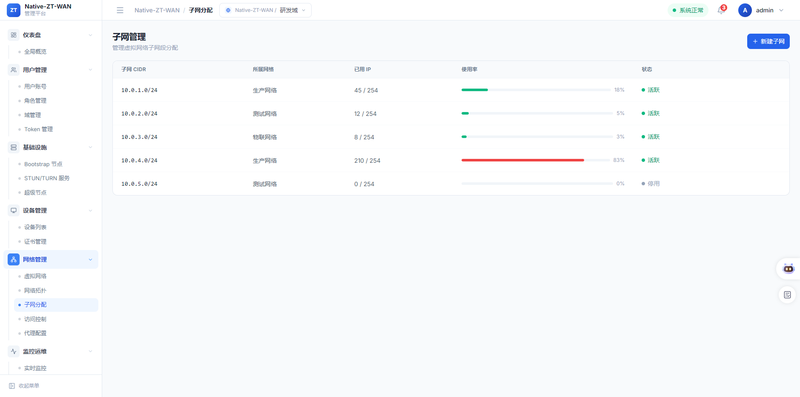This screenshot has width=800, height=397.
Task: Click the red 83% usage bar
Action: click(x=536, y=160)
